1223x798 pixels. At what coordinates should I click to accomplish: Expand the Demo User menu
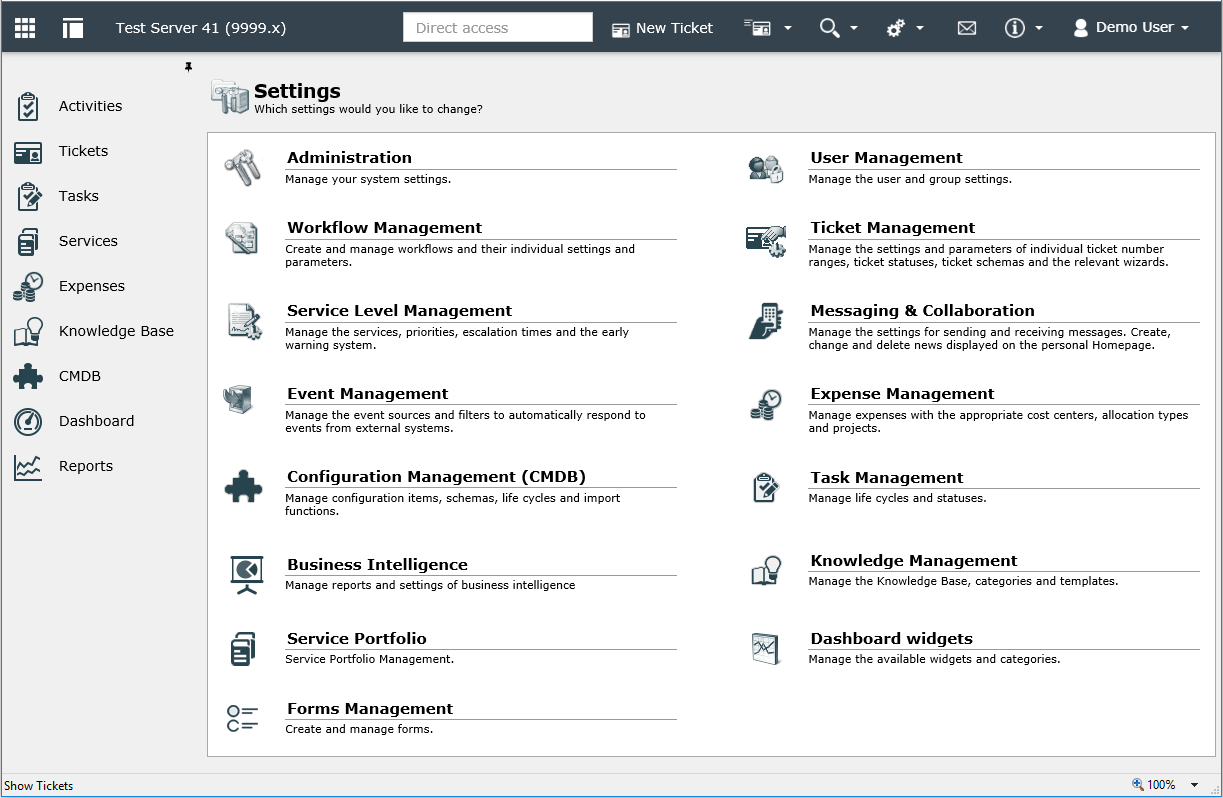(x=1131, y=28)
